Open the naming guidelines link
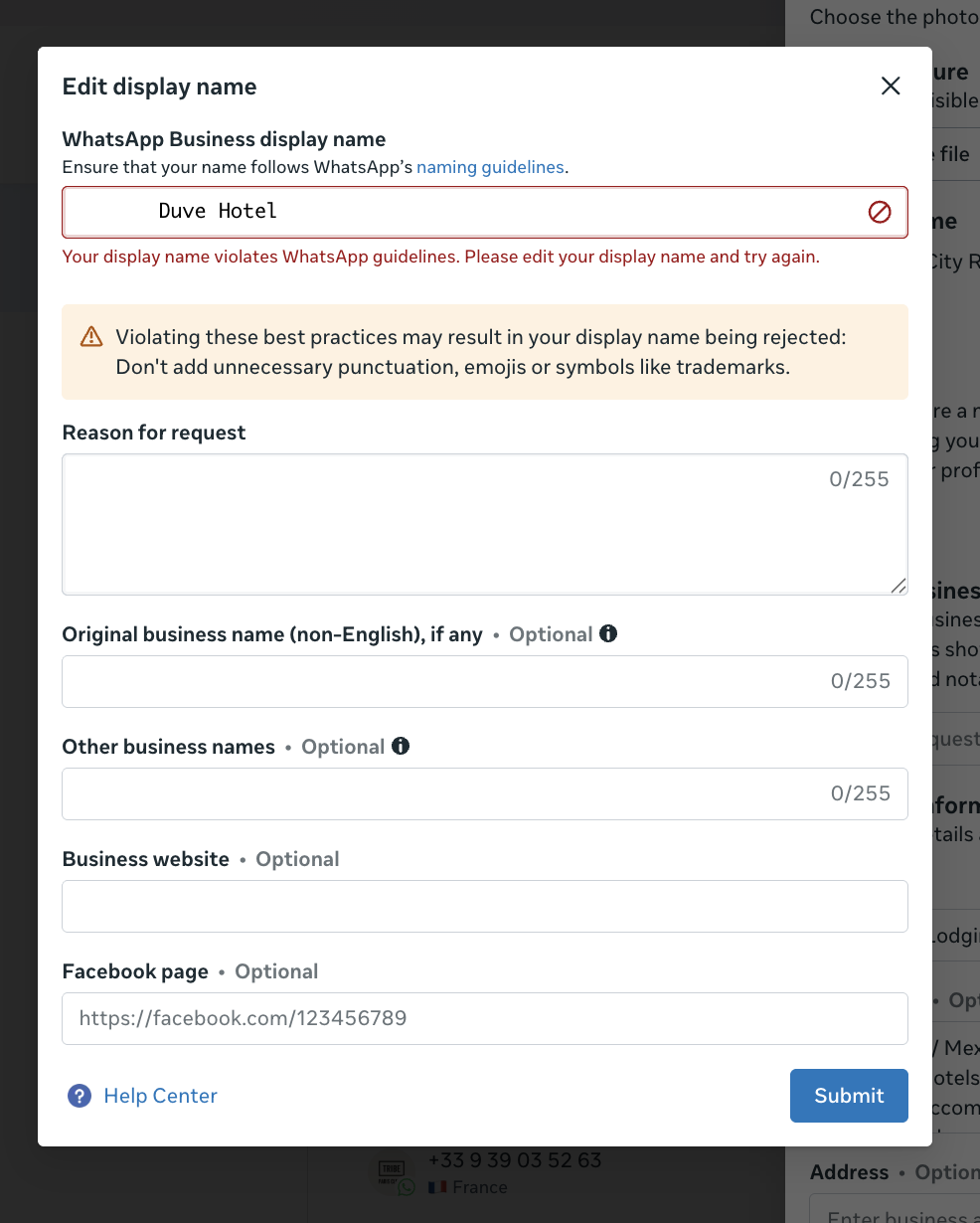 click(490, 167)
